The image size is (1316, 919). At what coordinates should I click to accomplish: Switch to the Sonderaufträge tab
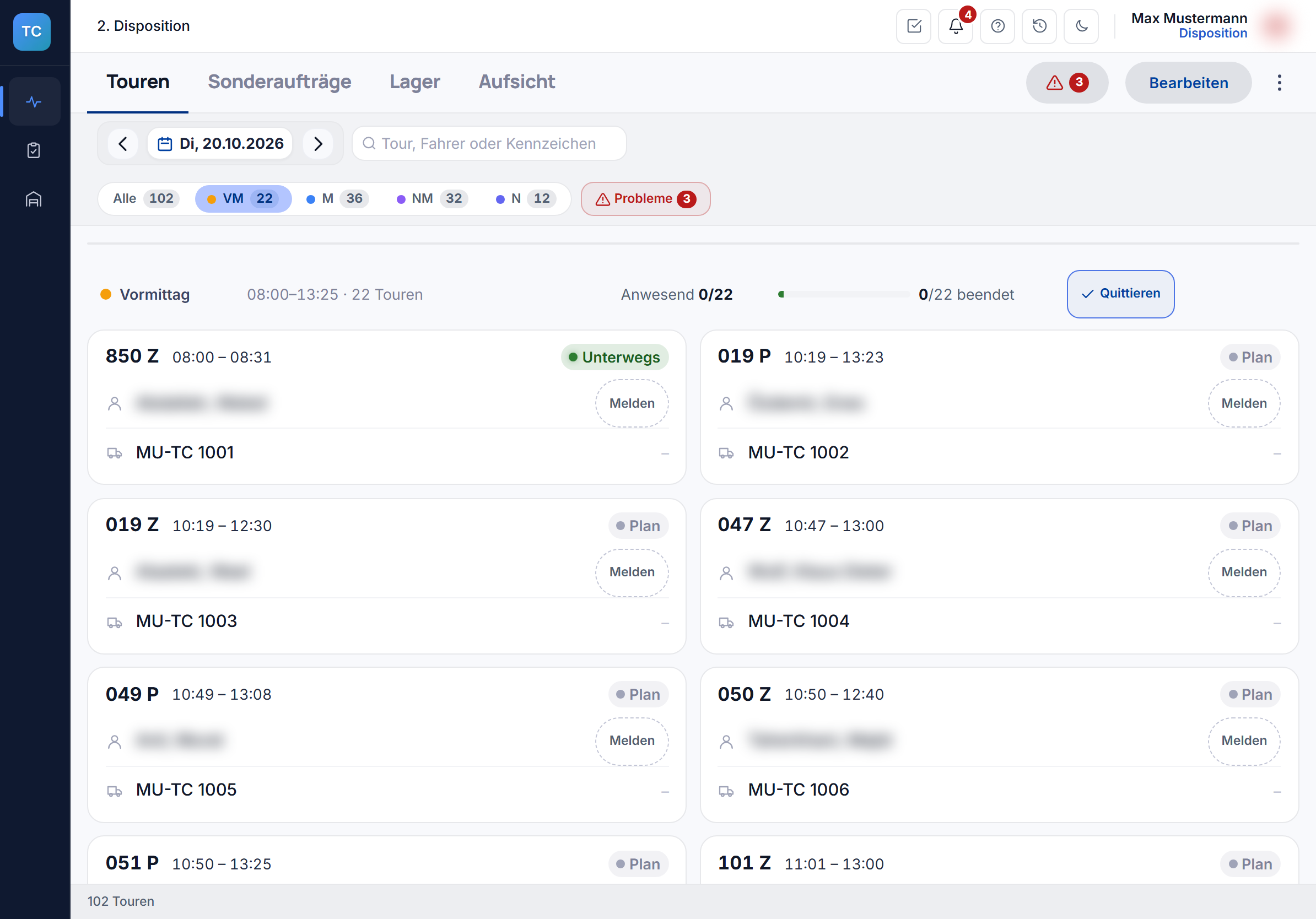pyautogui.click(x=280, y=82)
